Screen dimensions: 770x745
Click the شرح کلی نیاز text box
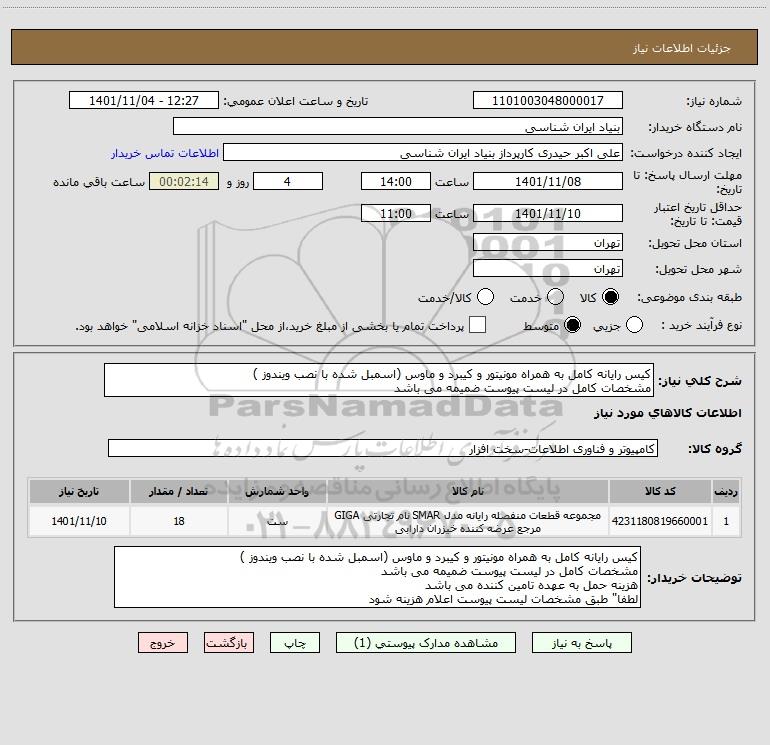coord(379,380)
